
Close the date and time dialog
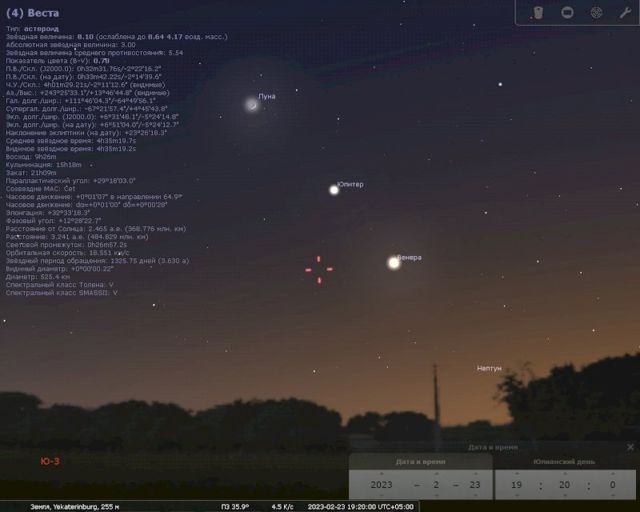coord(630,447)
